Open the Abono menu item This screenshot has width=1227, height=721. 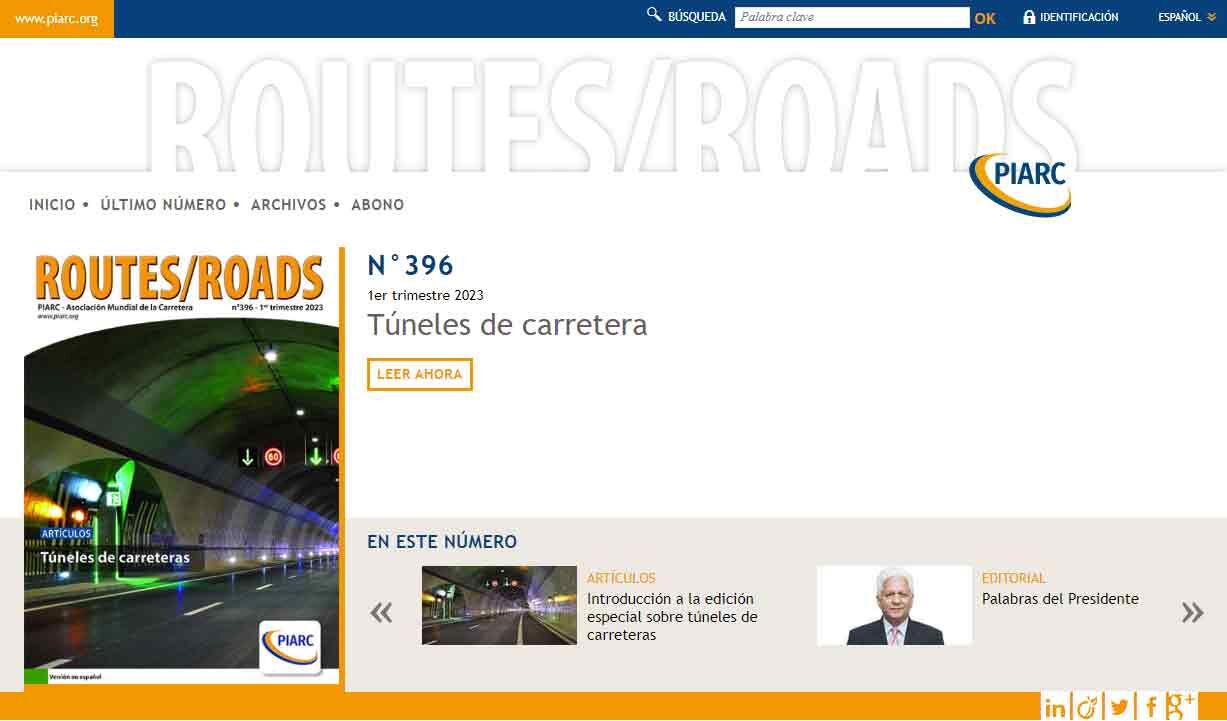click(x=378, y=205)
